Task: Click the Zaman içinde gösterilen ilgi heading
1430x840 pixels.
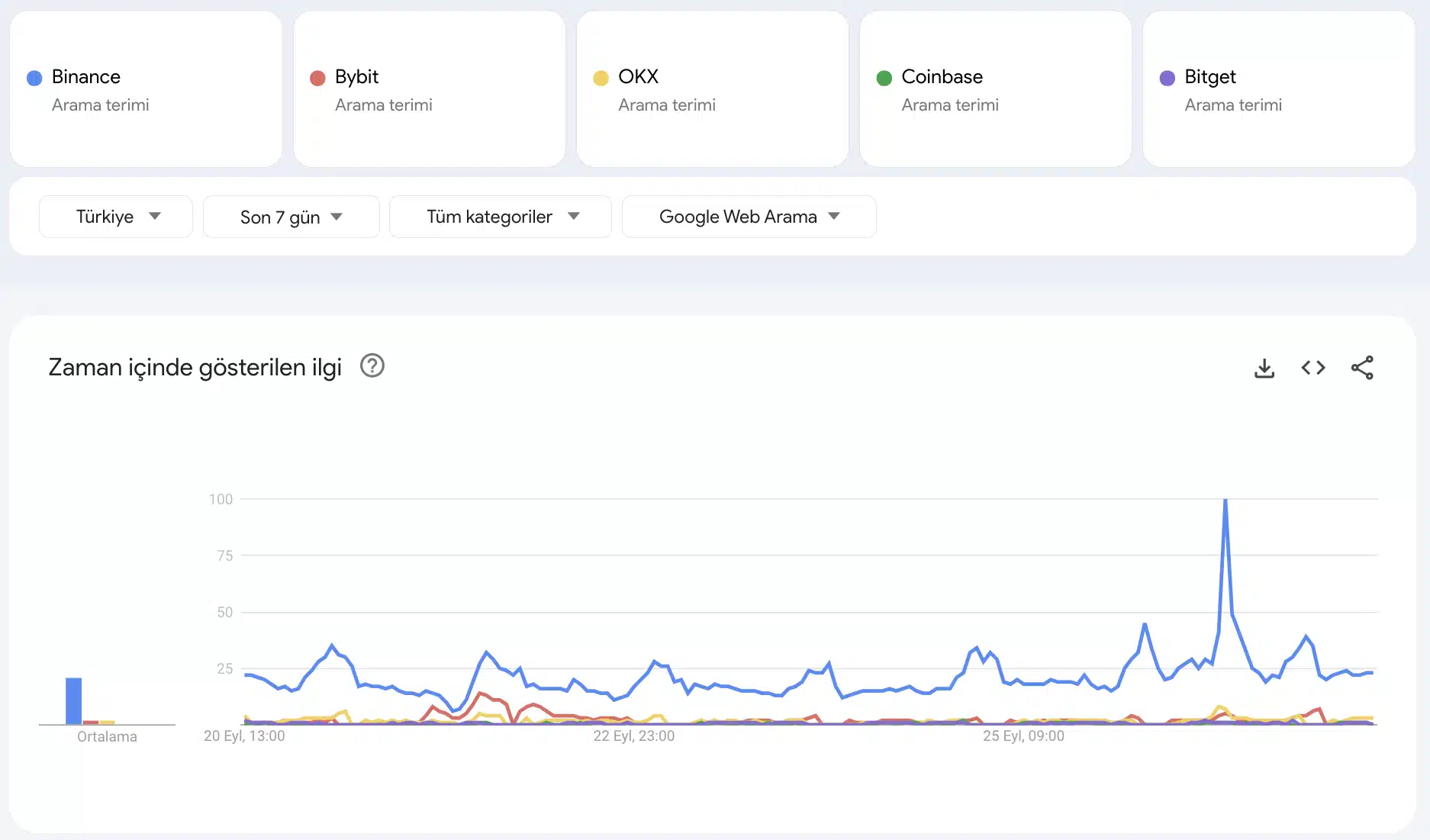Action: [x=195, y=367]
